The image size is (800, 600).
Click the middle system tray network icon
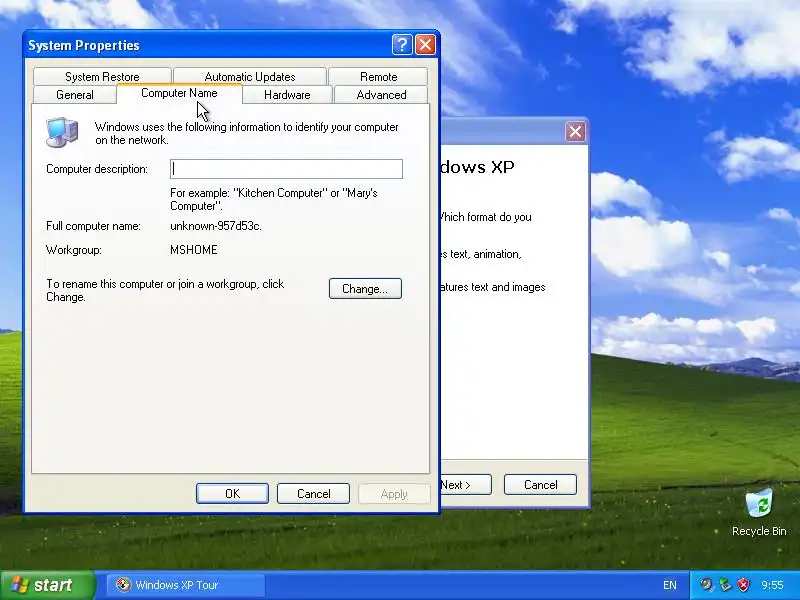[x=725, y=585]
